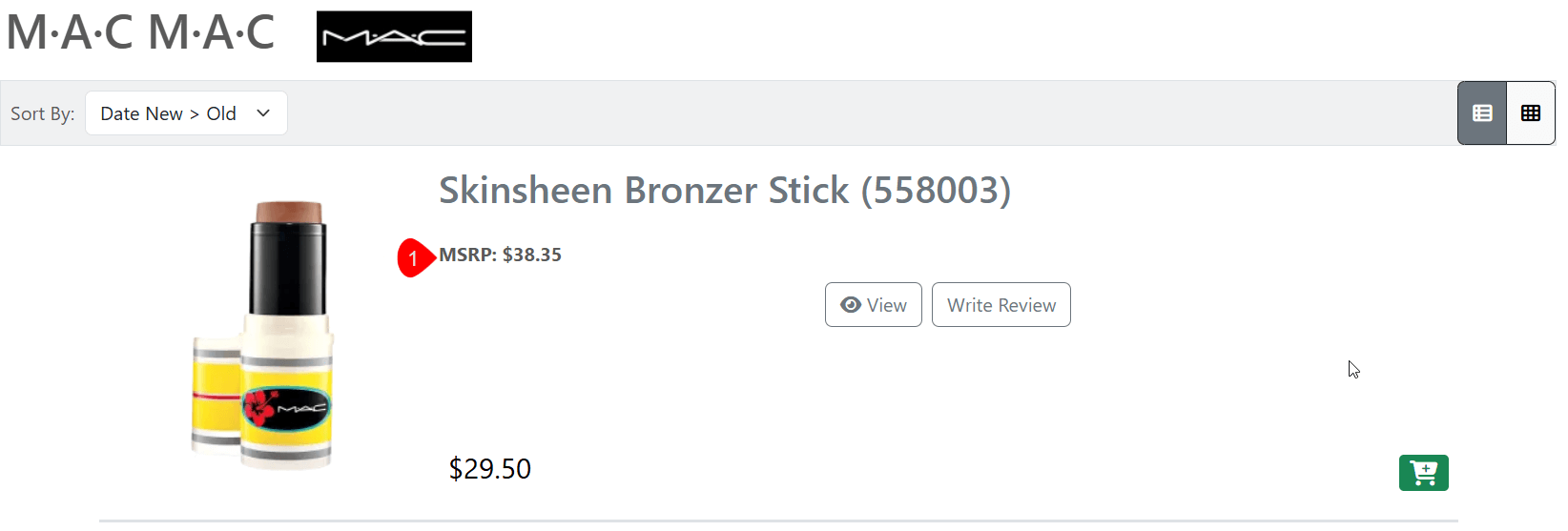Open the Skinsheen Bronzer Stick (558003) title link

pos(724,191)
